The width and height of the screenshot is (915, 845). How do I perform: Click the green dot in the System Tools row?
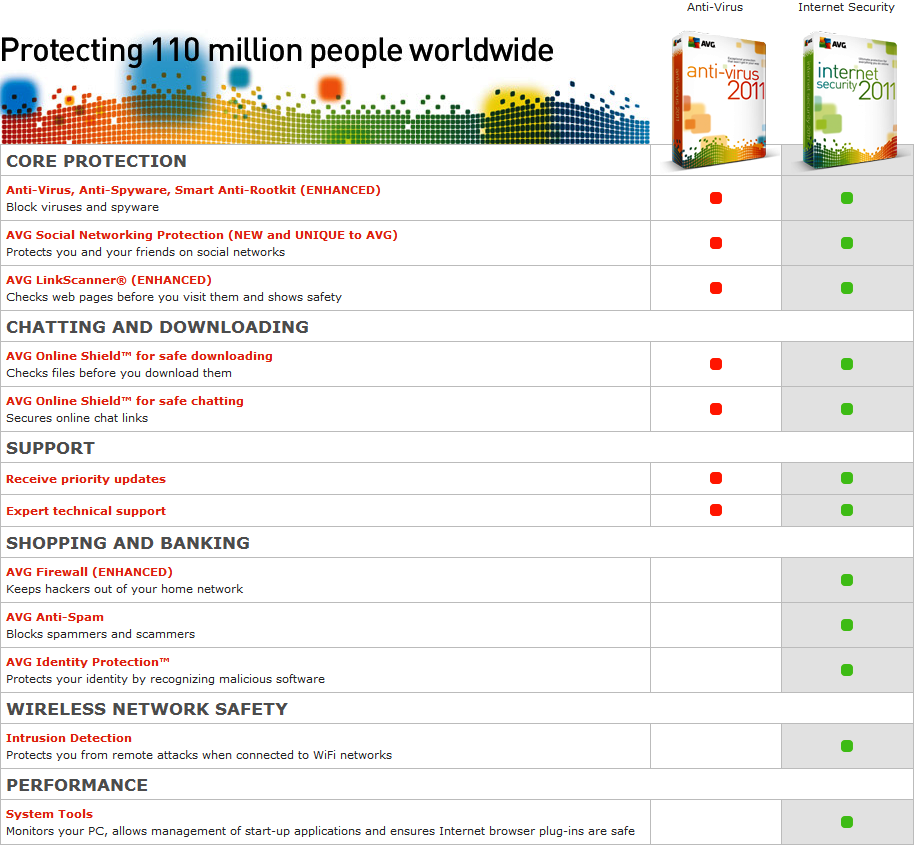click(x=847, y=822)
